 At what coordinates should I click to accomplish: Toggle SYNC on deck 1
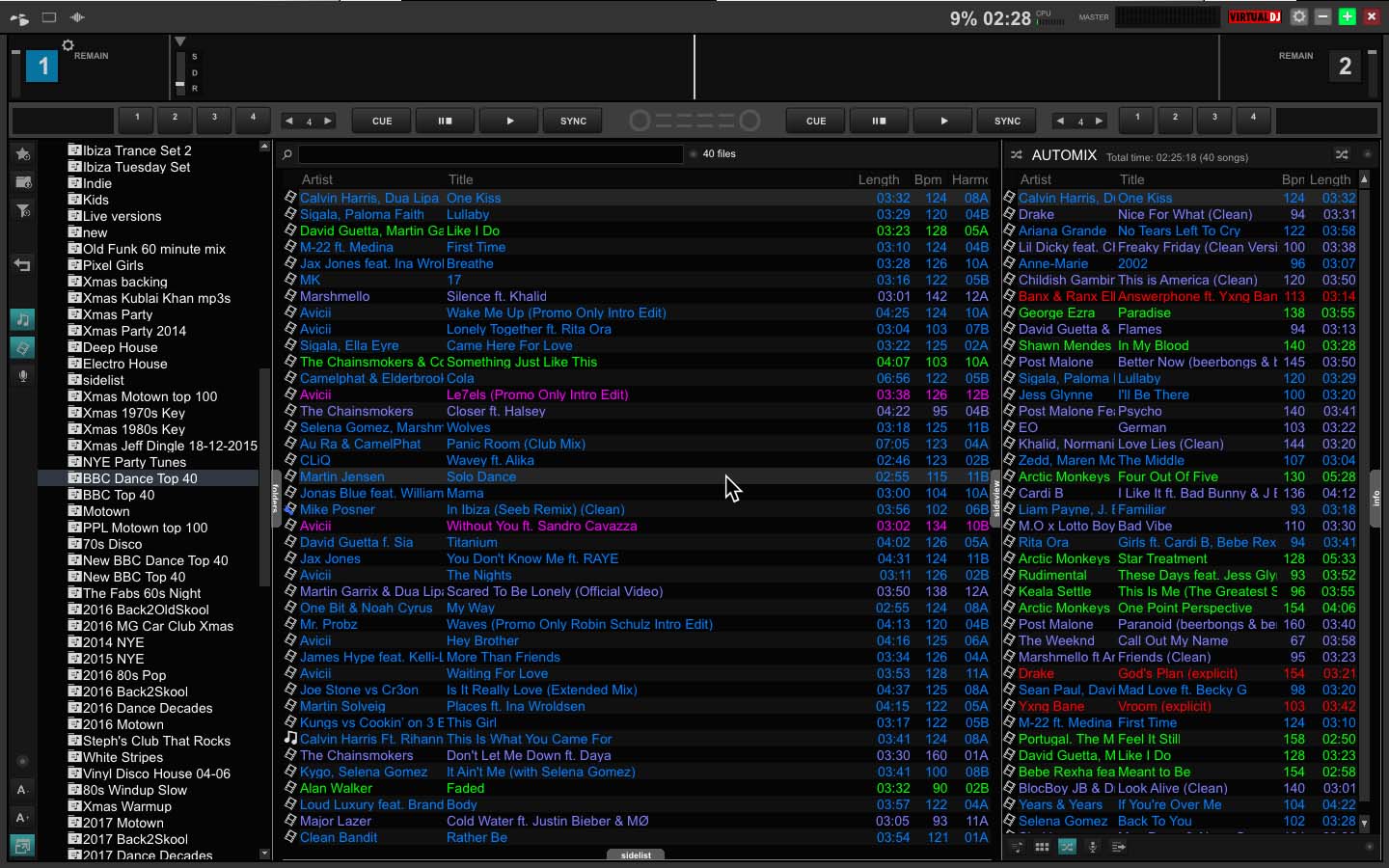[572, 121]
